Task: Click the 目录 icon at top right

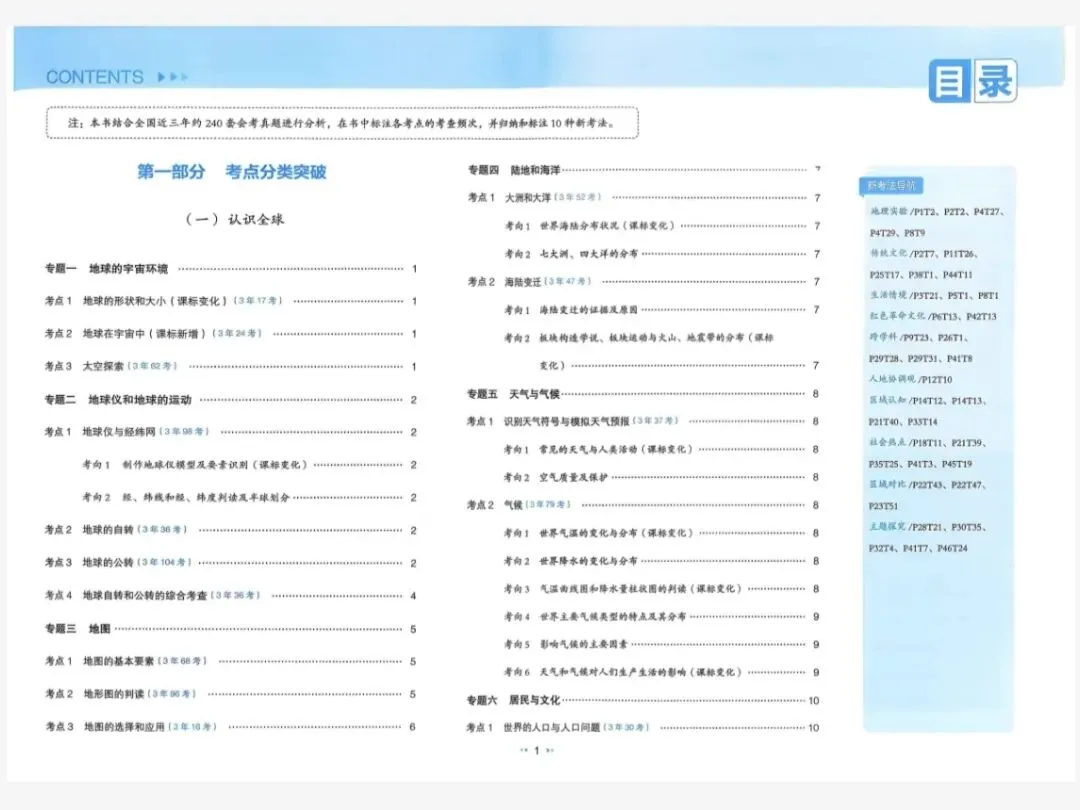Action: coord(974,81)
